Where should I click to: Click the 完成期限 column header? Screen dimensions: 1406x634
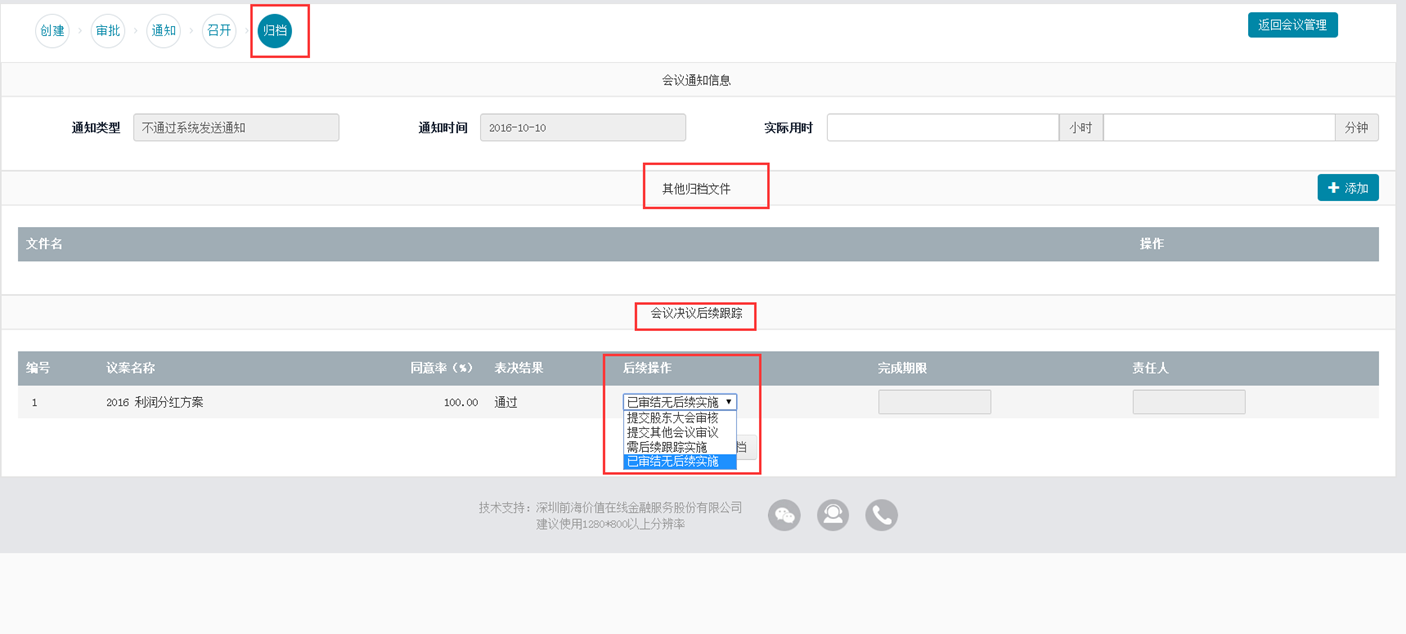pyautogui.click(x=903, y=368)
